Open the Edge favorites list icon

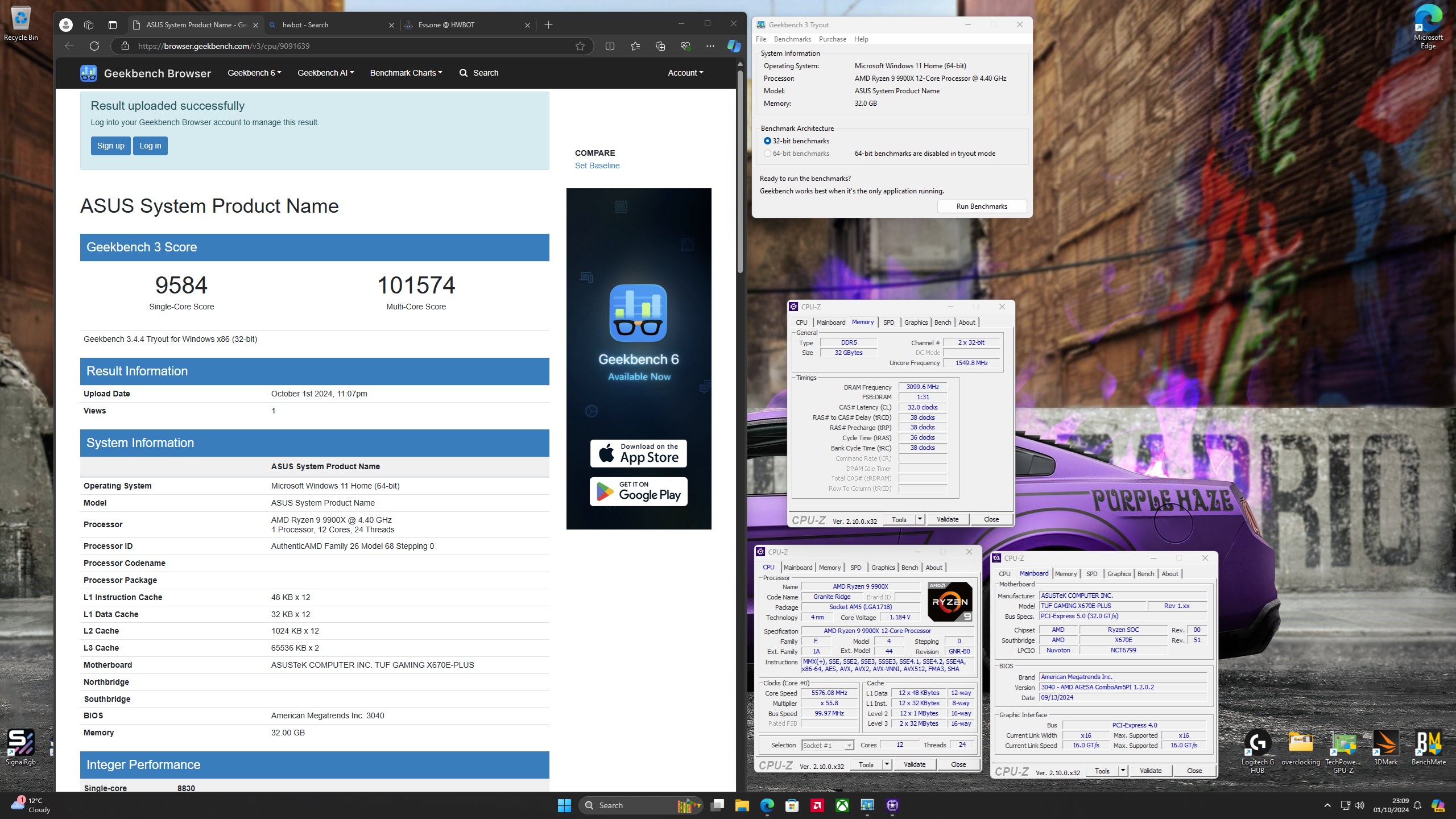(635, 46)
